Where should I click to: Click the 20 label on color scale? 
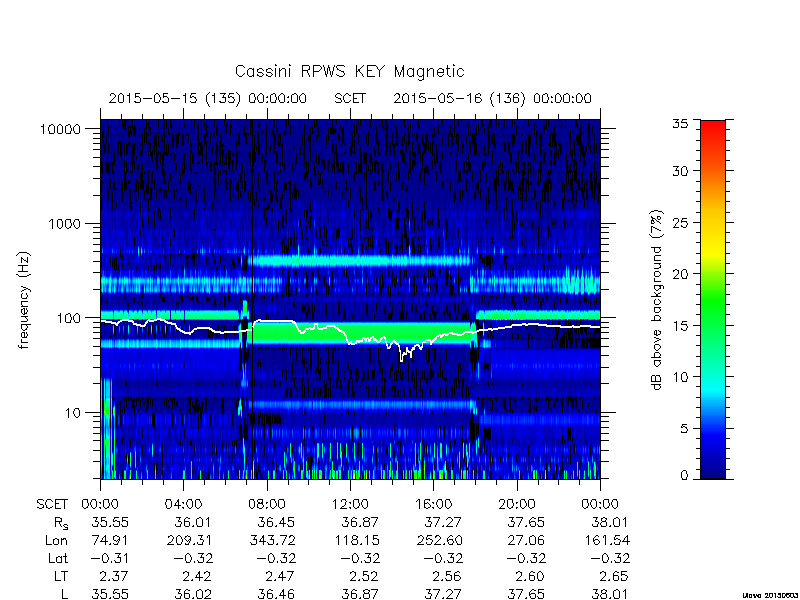click(x=680, y=274)
